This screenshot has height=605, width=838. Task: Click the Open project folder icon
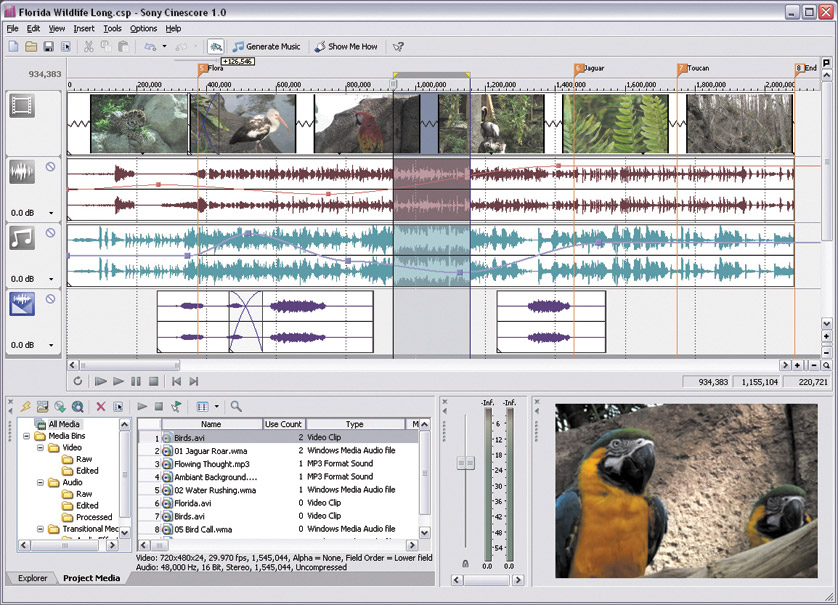pyautogui.click(x=31, y=47)
